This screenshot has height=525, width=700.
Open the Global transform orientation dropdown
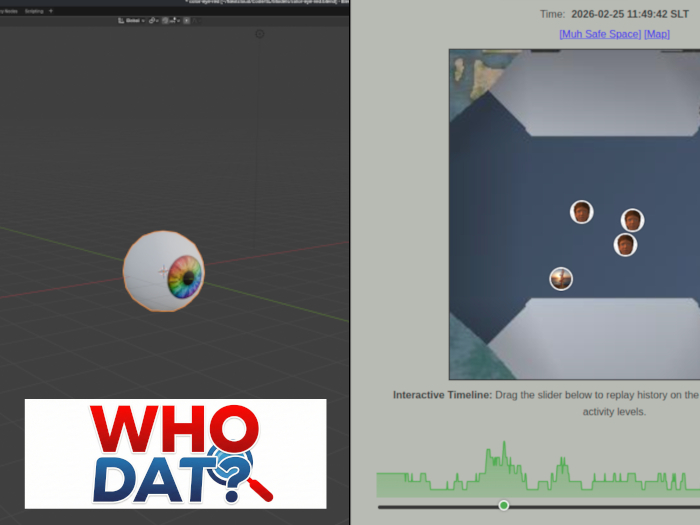[x=132, y=21]
